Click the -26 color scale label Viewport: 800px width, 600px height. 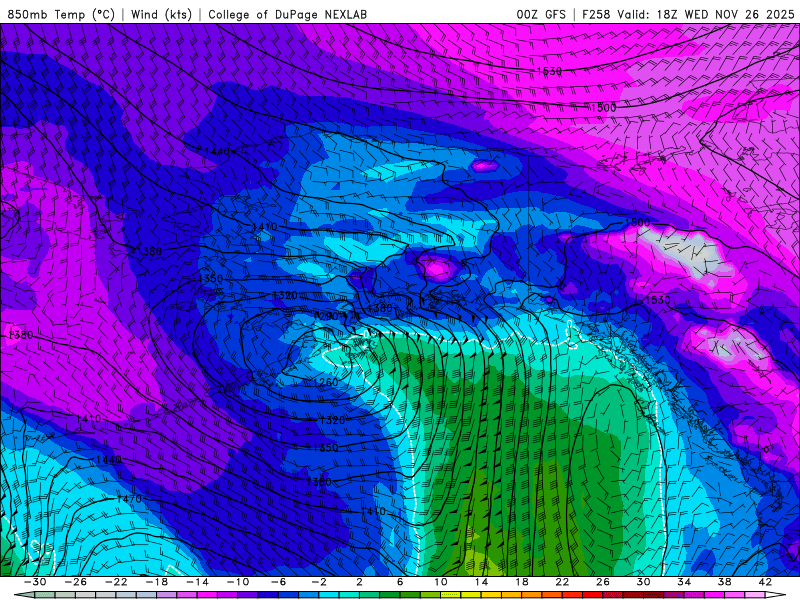tap(76, 582)
